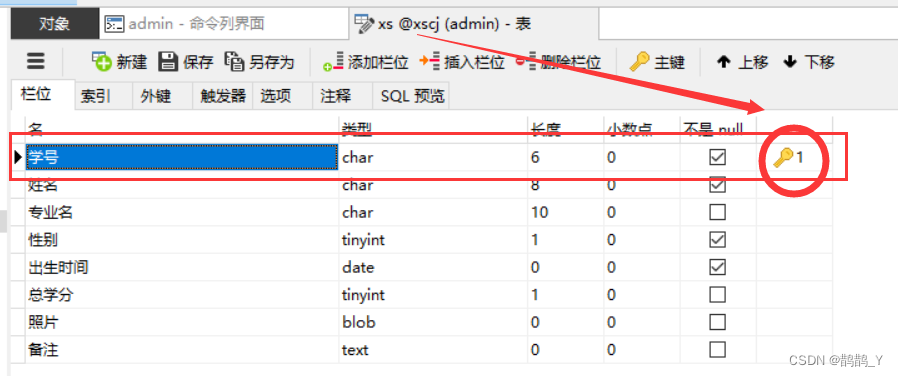Toggle not-null checkbox for 备注
Image resolution: width=898 pixels, height=376 pixels.
pos(717,350)
